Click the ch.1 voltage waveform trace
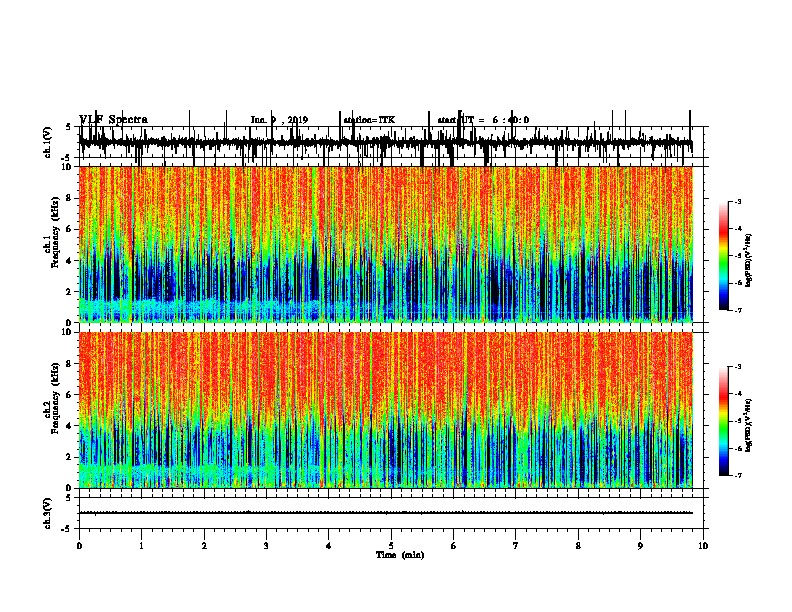792x612 pixels. 386,142
